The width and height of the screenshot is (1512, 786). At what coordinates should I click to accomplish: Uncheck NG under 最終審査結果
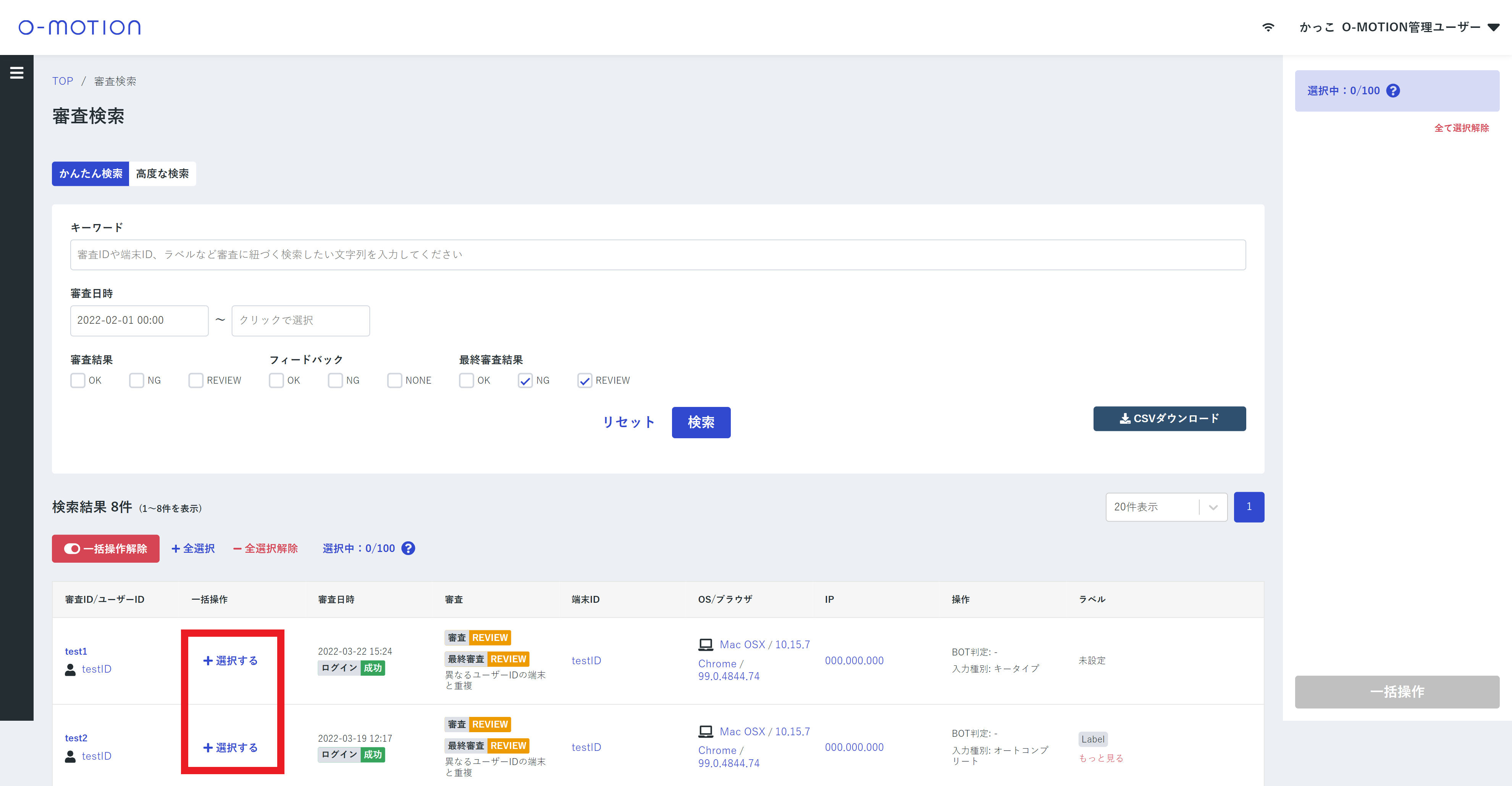[x=525, y=380]
